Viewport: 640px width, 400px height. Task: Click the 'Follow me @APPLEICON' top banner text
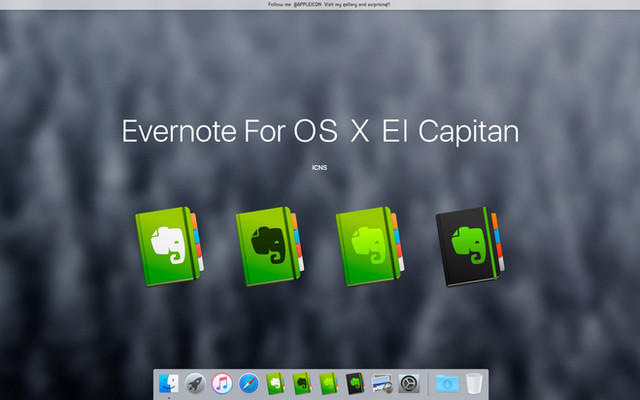(x=329, y=4)
